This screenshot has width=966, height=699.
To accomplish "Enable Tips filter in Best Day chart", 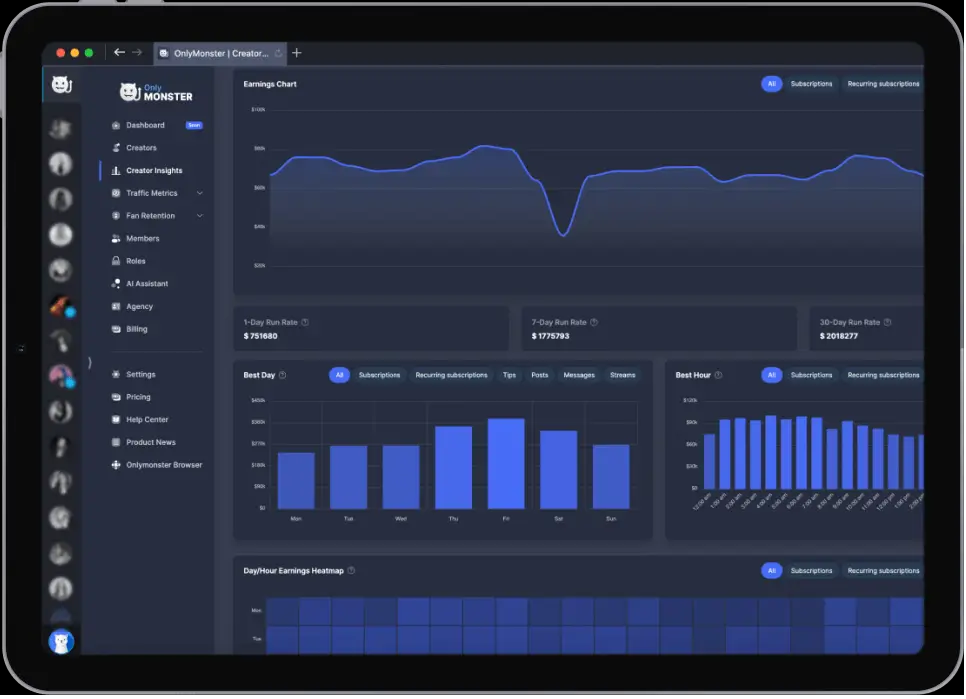I will pos(509,376).
